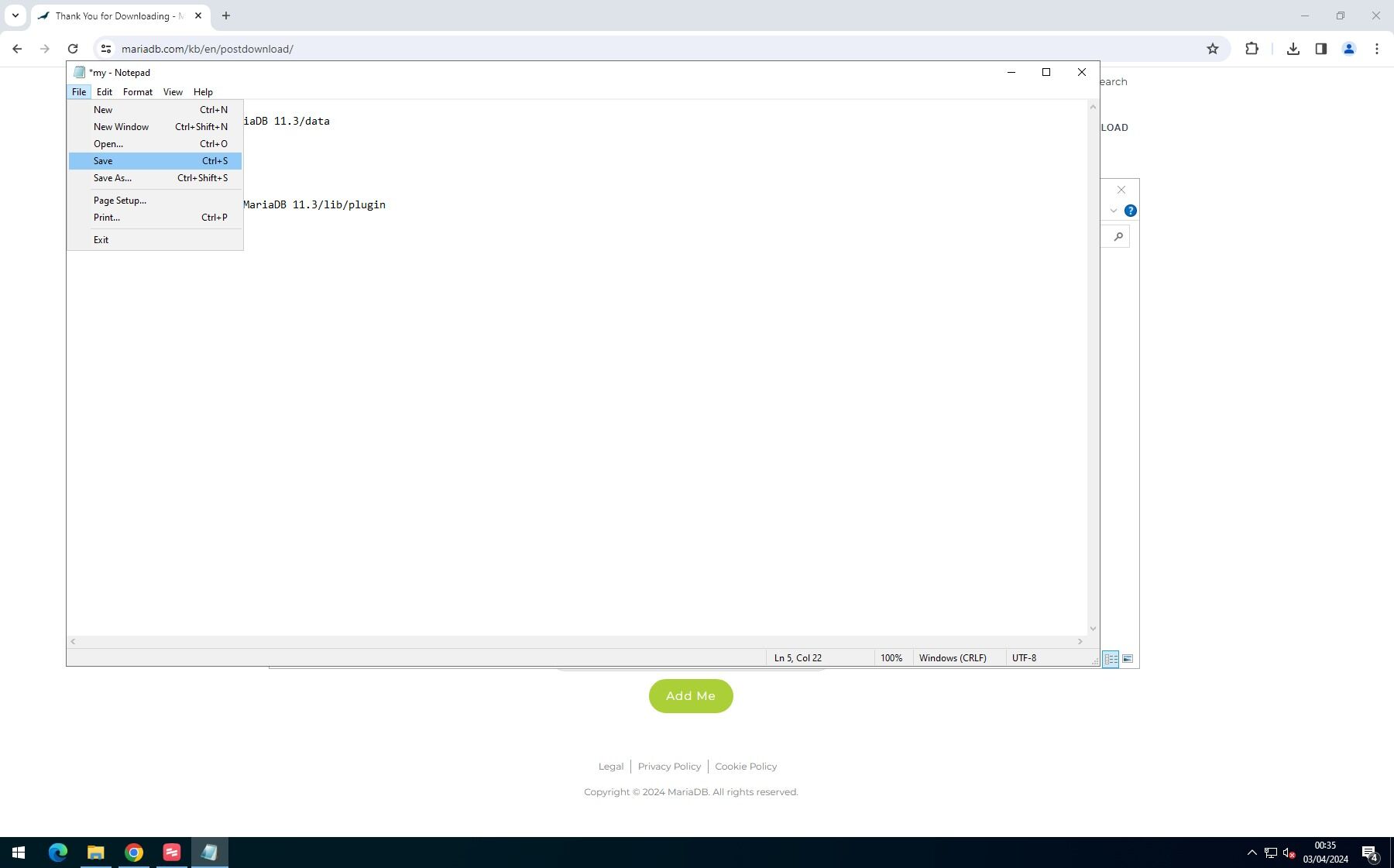The height and width of the screenshot is (868, 1394).
Task: Click the 100% zoom status entry
Action: click(892, 658)
